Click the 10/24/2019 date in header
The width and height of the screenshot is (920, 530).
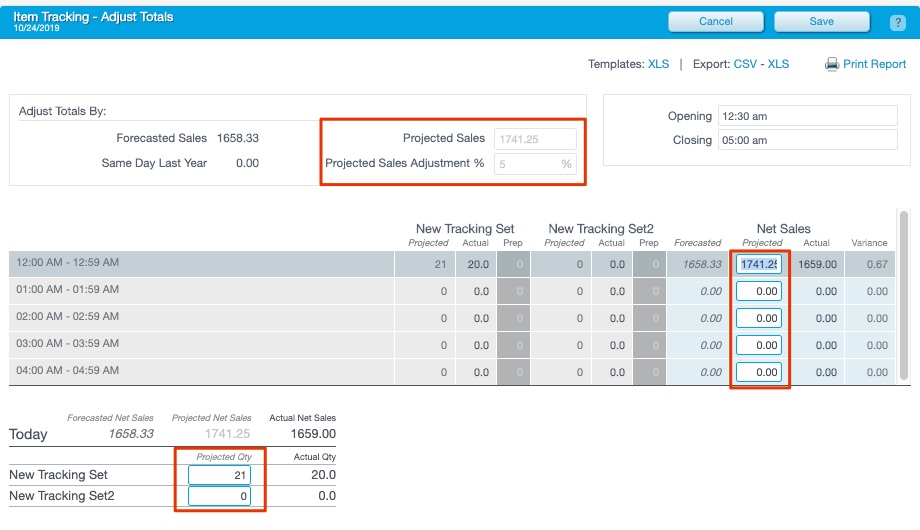coord(36,28)
